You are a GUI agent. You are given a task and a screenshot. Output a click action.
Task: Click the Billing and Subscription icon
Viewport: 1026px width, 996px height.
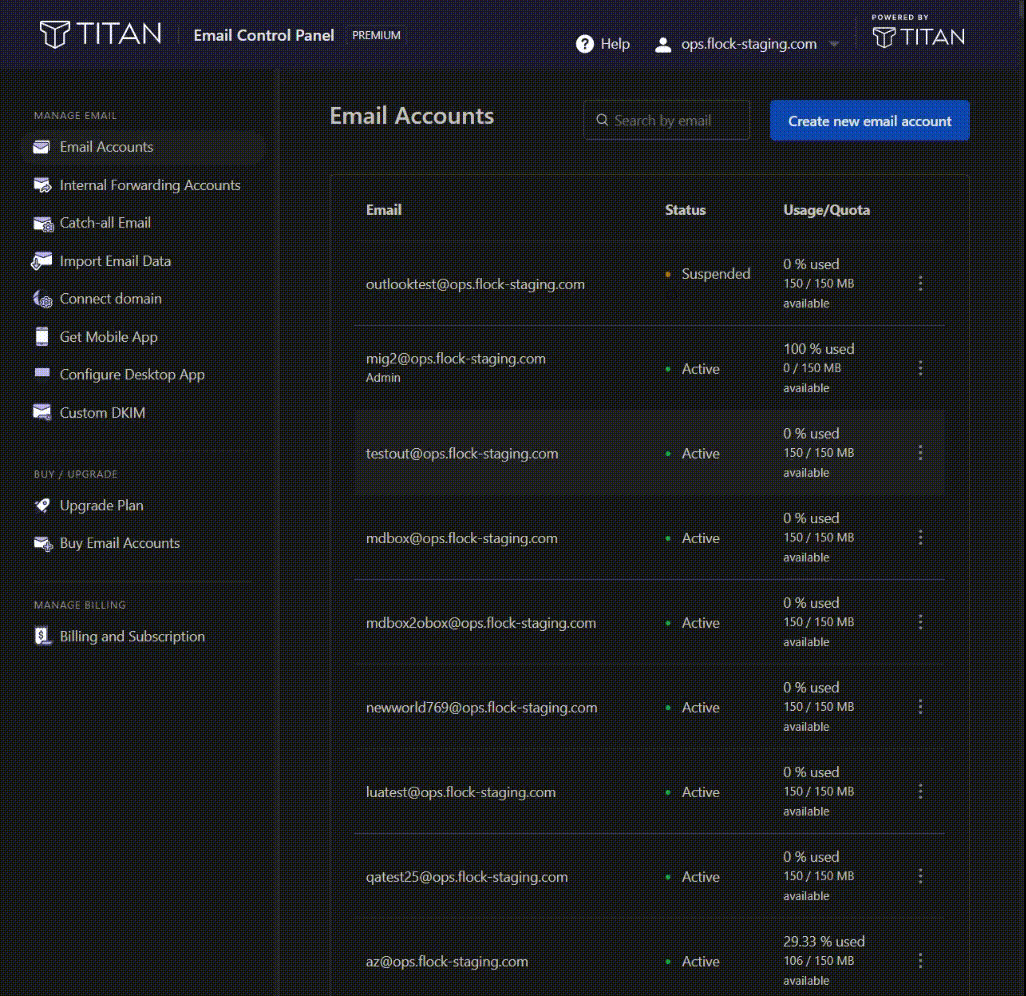43,636
